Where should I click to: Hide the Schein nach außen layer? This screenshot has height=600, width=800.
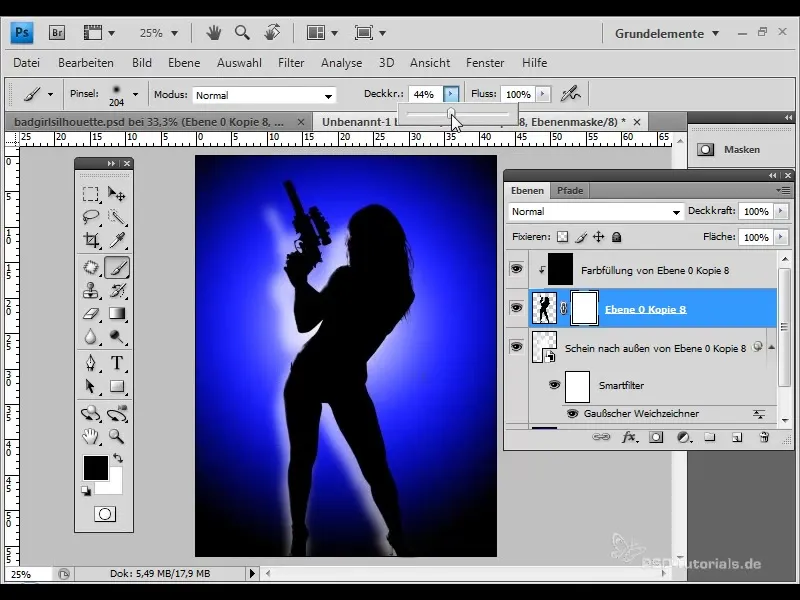pos(516,347)
